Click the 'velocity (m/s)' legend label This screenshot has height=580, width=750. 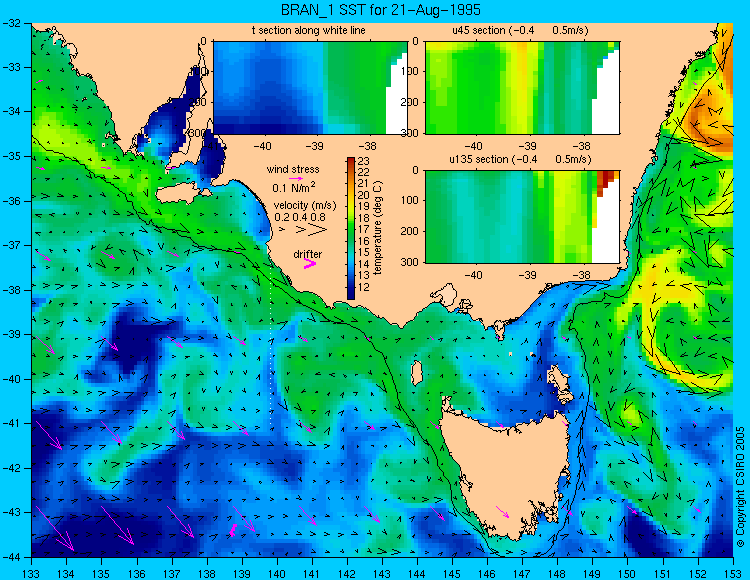click(x=305, y=205)
